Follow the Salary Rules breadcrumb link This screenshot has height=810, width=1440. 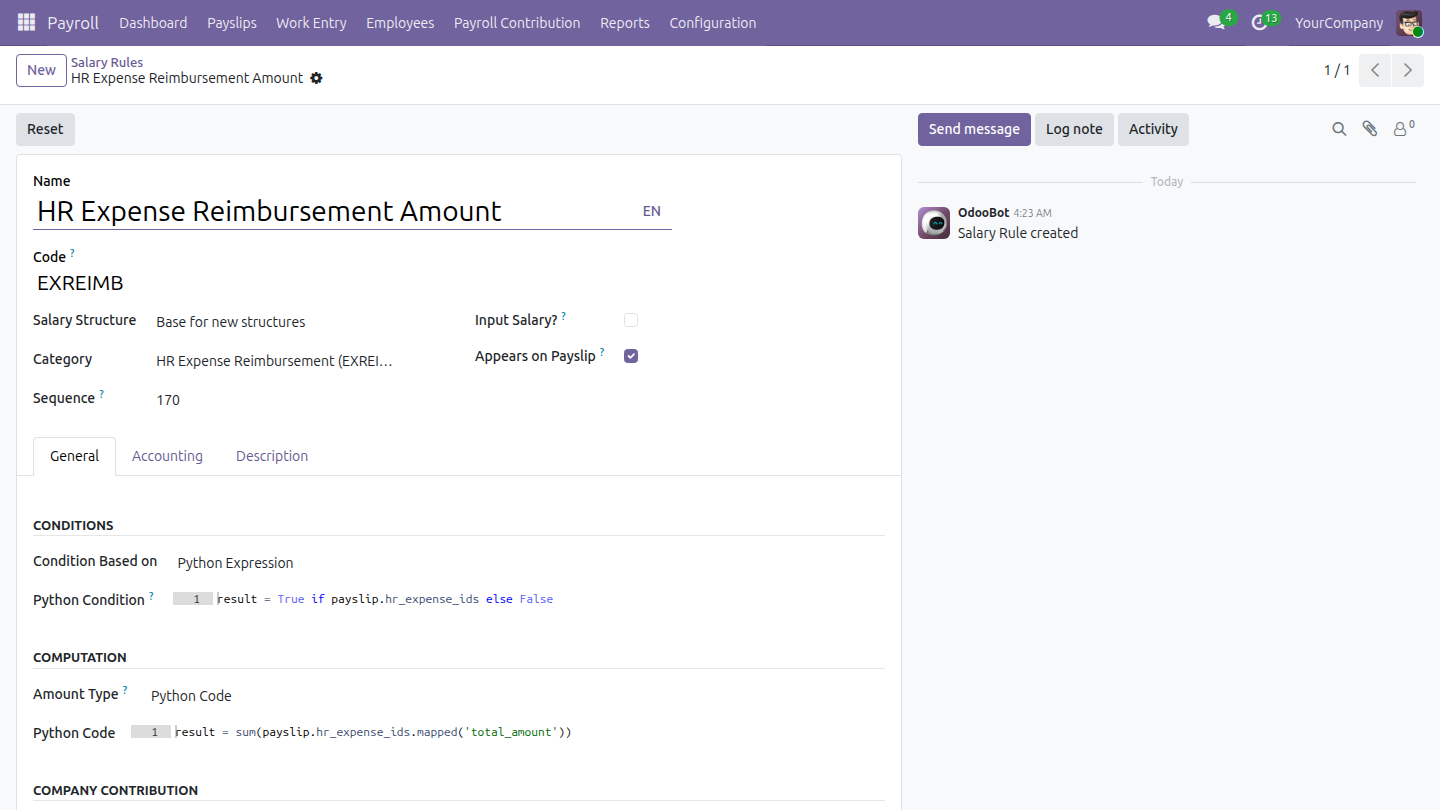point(107,62)
